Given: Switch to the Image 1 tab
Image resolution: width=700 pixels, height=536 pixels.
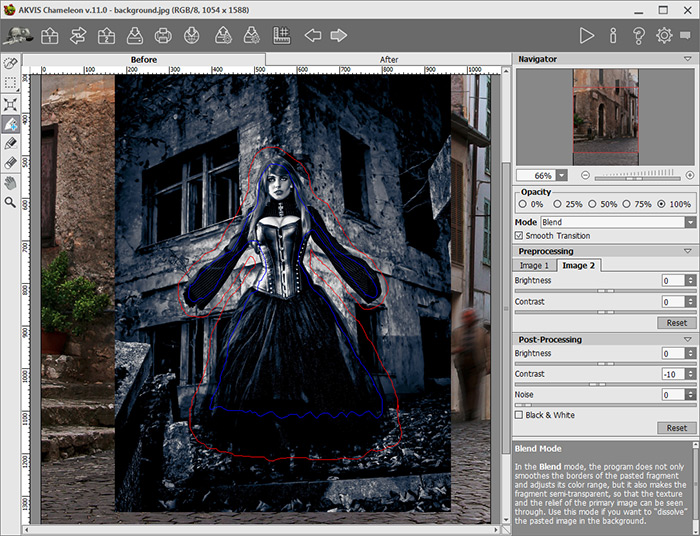Looking at the screenshot, I should click(534, 266).
